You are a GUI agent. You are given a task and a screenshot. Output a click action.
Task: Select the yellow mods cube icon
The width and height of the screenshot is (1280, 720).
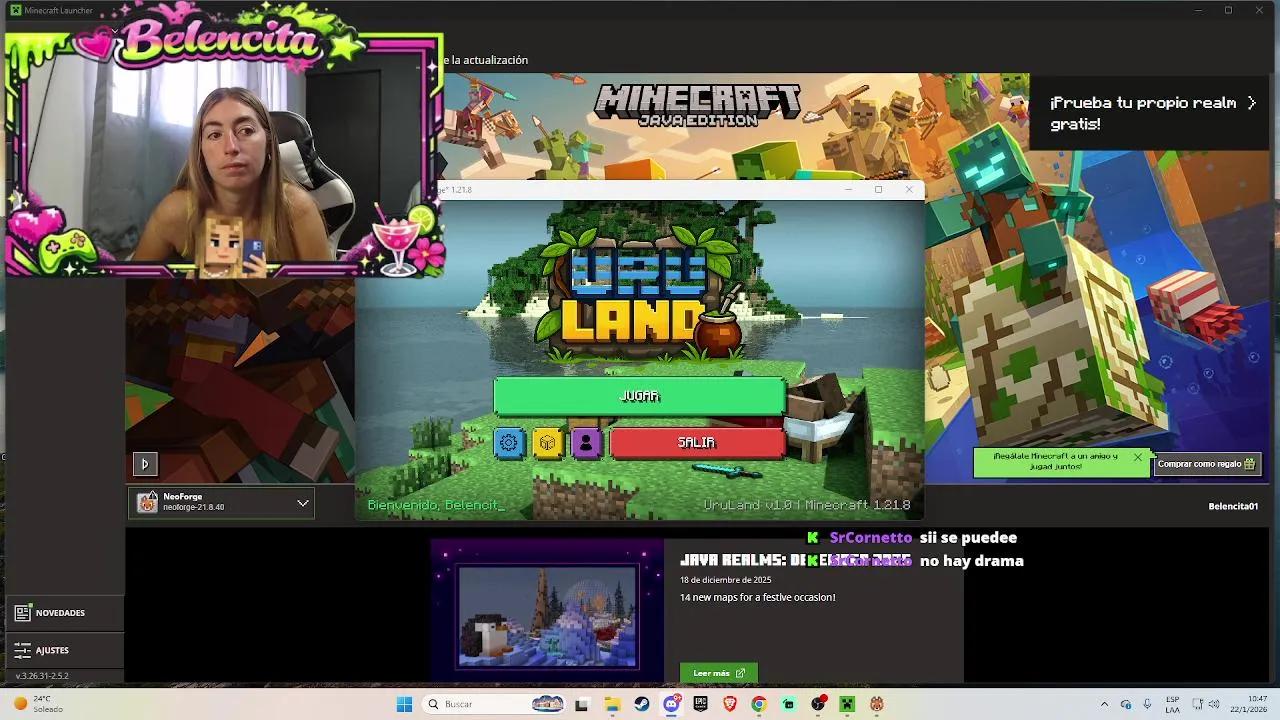click(548, 442)
